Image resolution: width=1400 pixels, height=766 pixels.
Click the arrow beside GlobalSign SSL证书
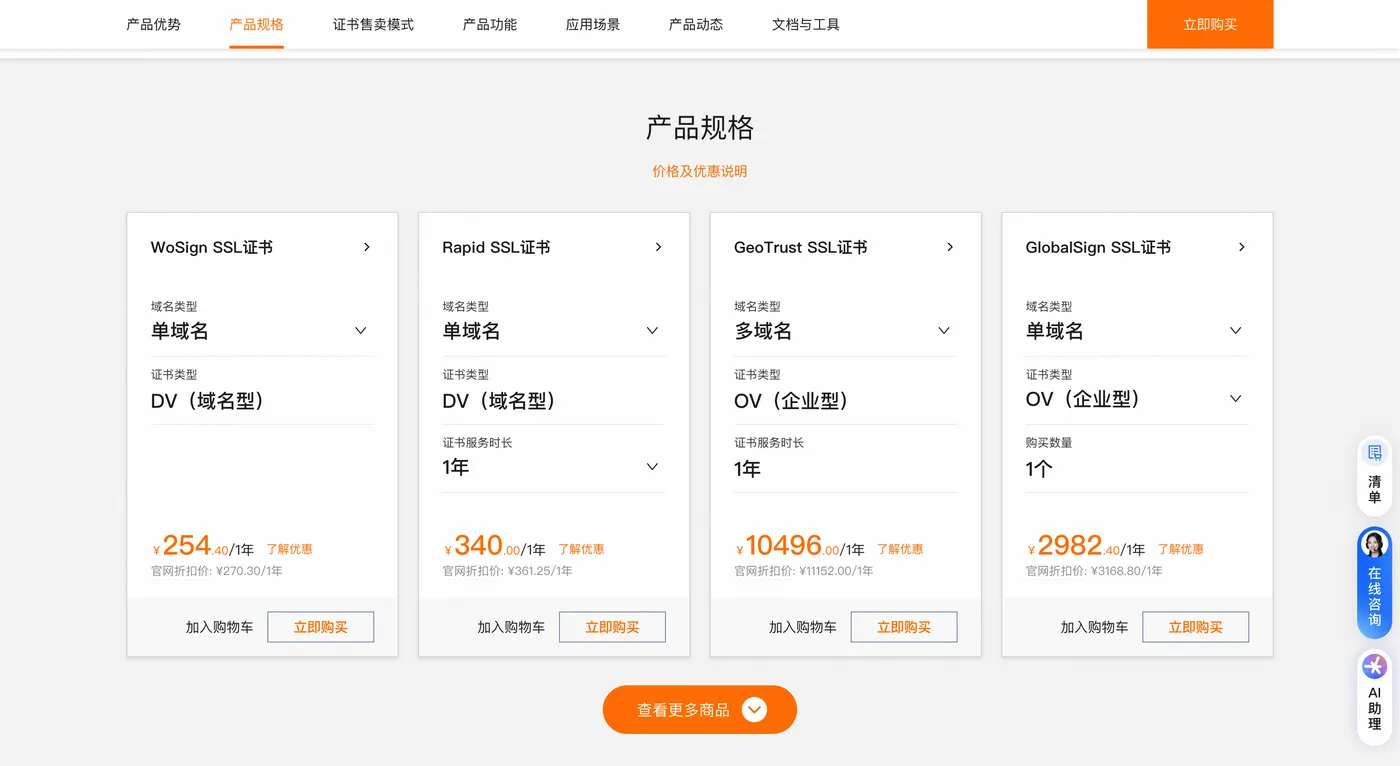point(1242,247)
